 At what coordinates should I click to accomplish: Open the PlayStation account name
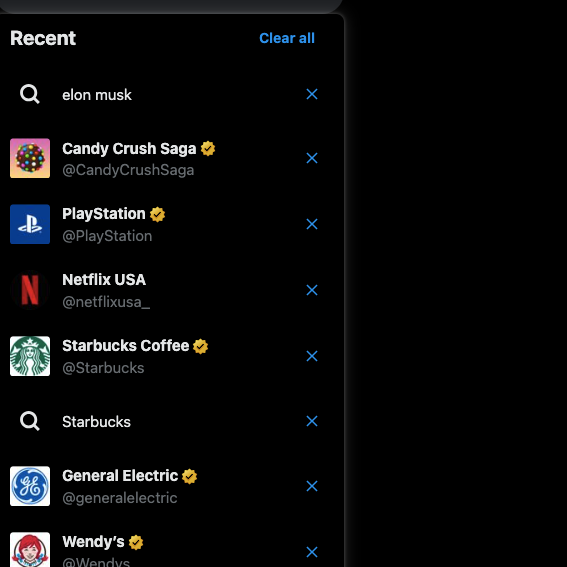(104, 214)
